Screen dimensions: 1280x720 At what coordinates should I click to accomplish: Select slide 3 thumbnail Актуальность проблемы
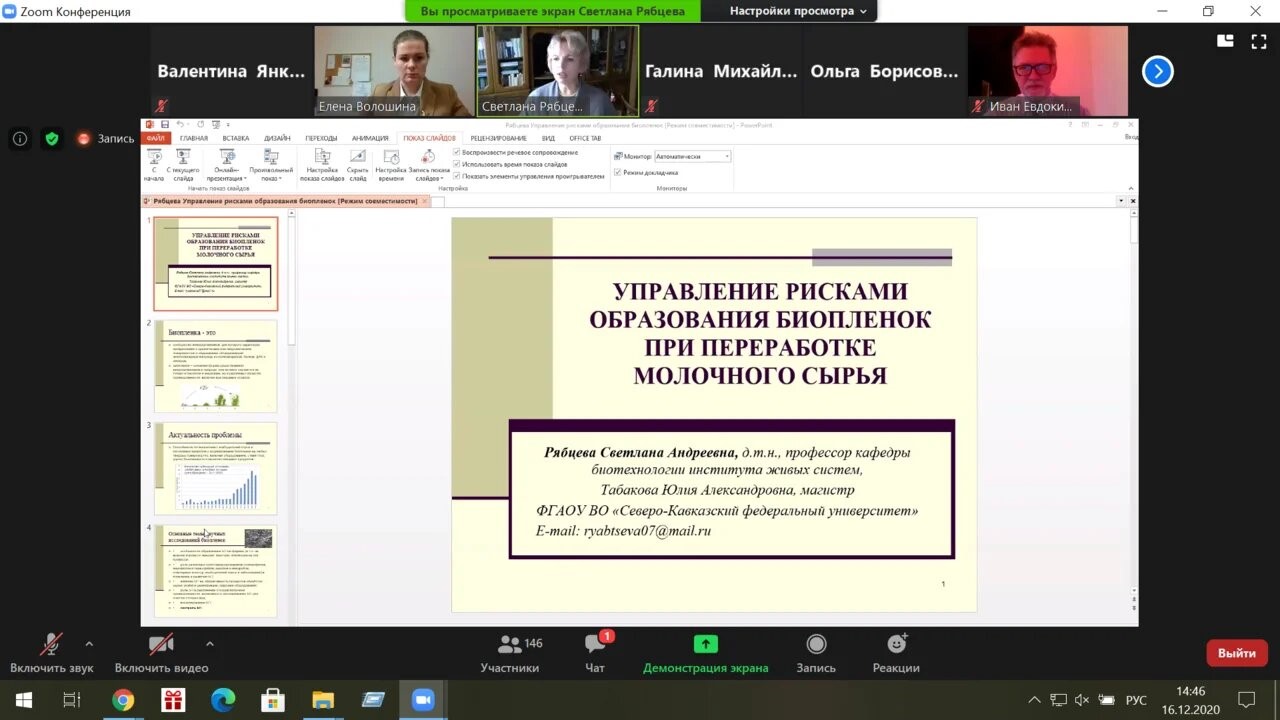click(215, 468)
